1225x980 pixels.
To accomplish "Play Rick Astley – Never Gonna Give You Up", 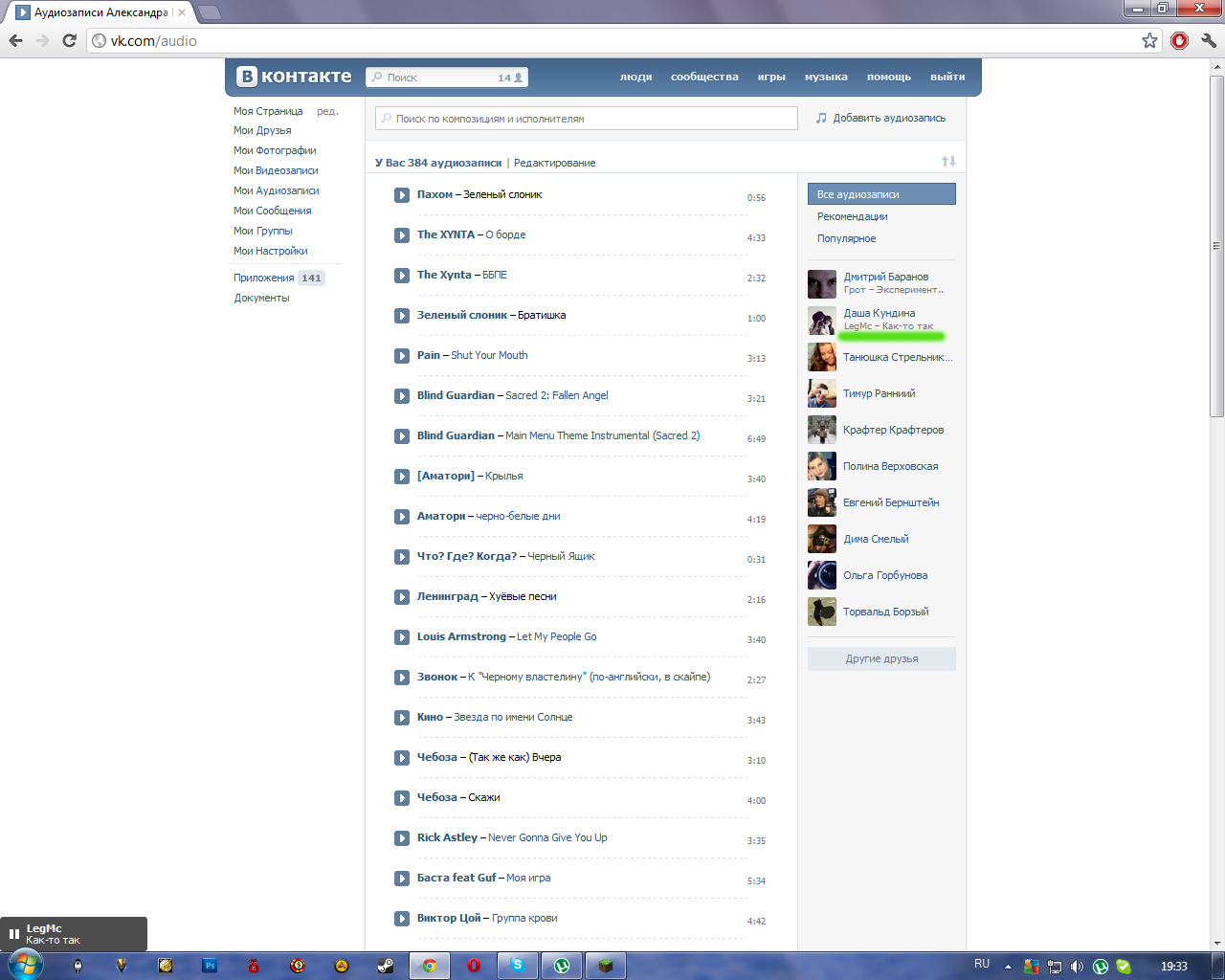I will [x=402, y=838].
